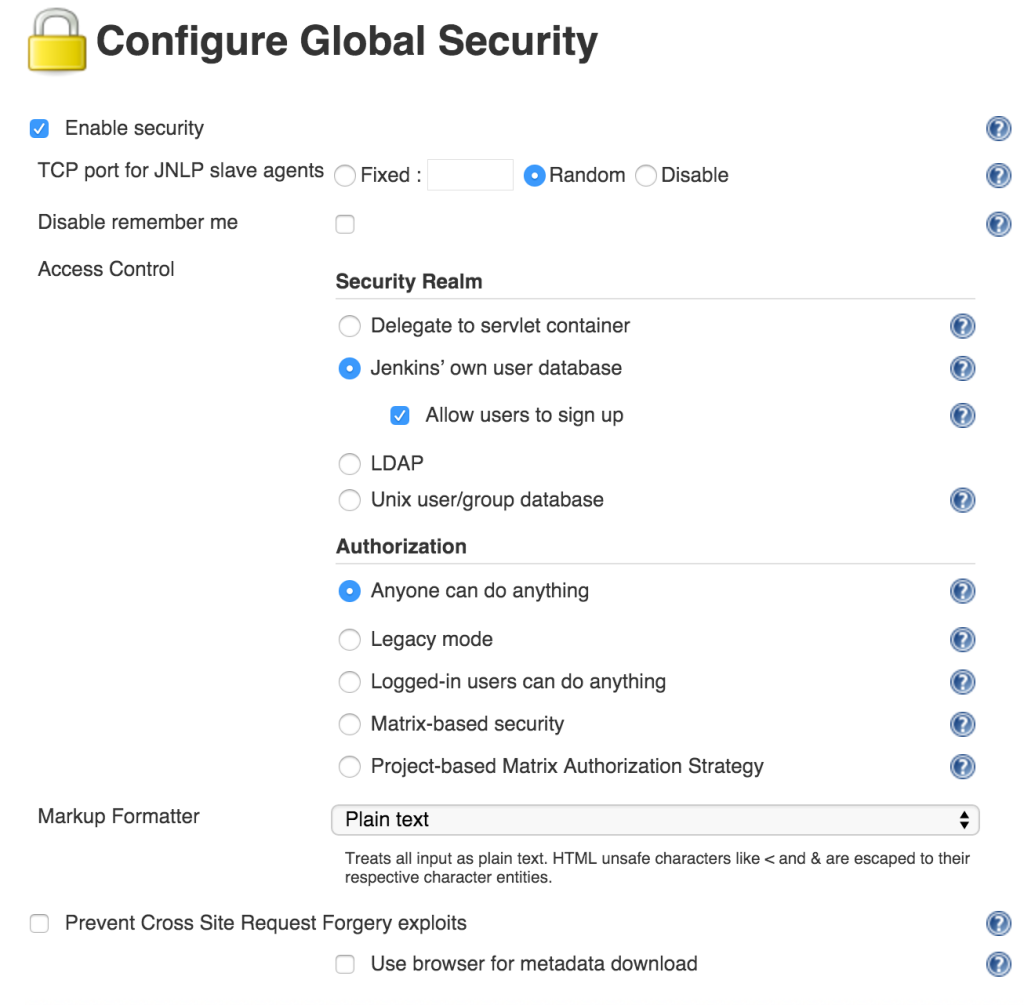Open help for Prevent Cross Site Request Forgery
The image size is (1024, 1005).
pos(997,923)
